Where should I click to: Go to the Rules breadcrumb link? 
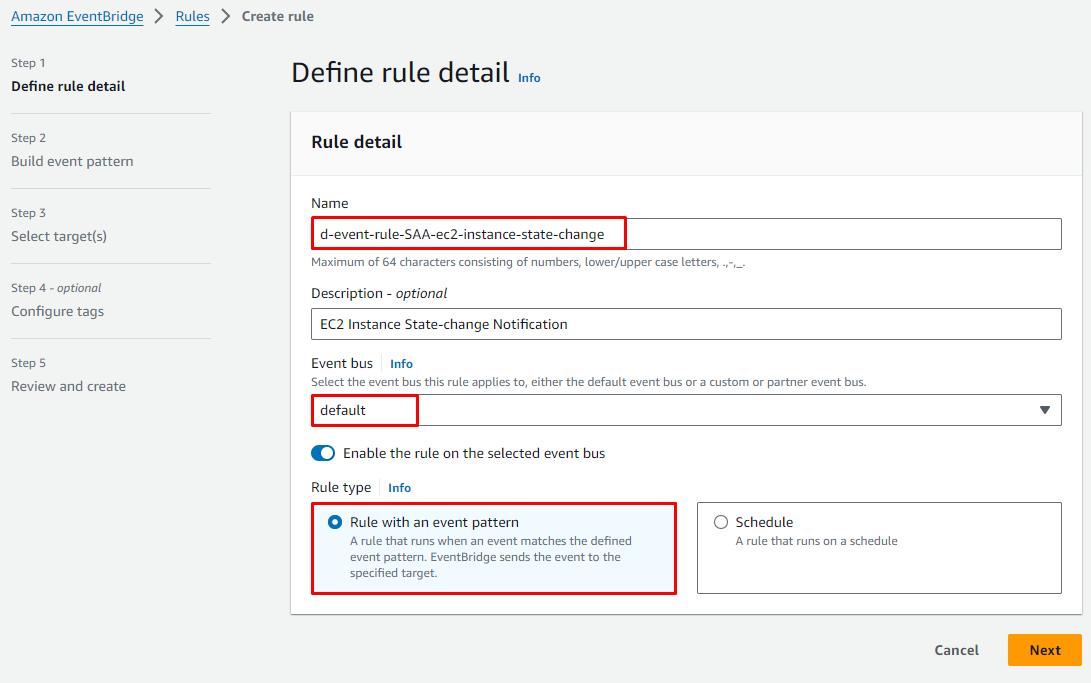(192, 16)
